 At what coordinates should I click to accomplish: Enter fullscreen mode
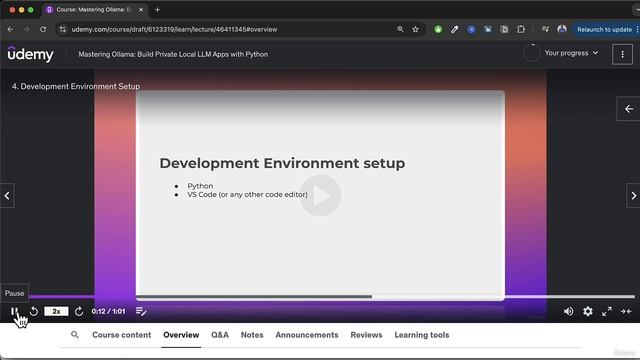click(x=607, y=311)
